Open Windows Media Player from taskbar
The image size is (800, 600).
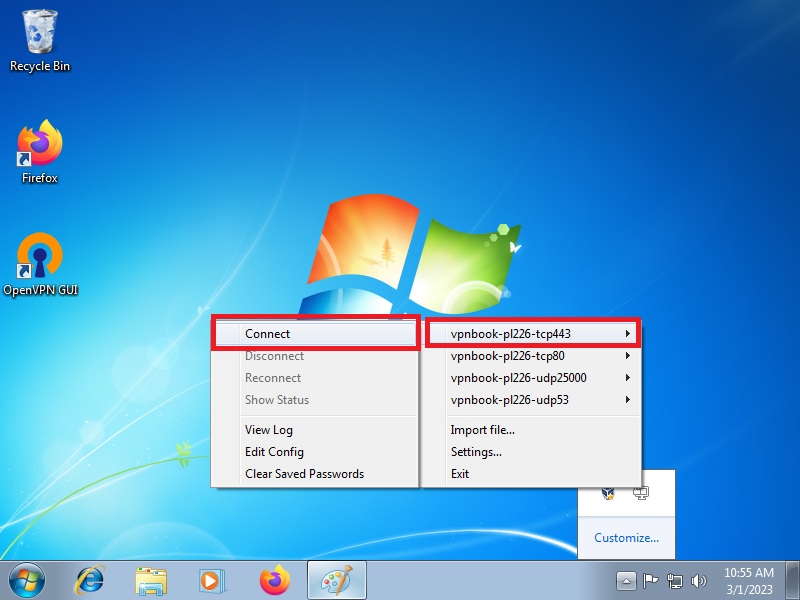(212, 580)
